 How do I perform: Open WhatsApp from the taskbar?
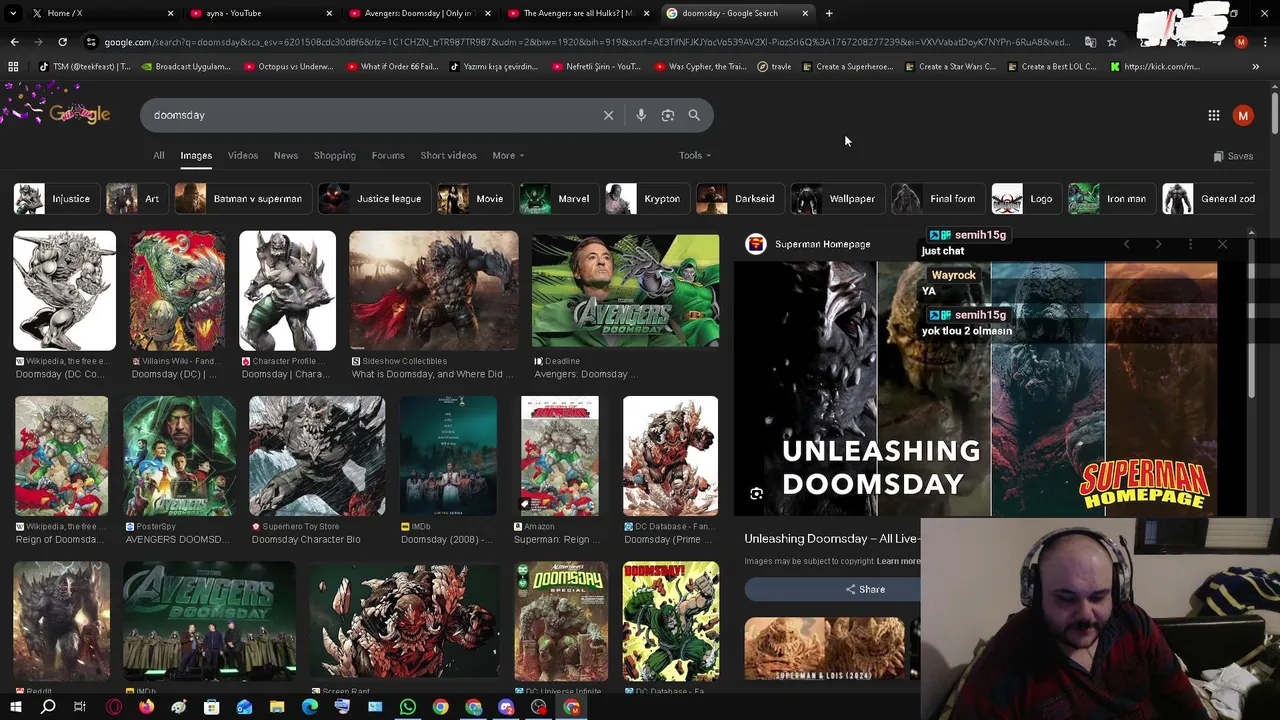(x=407, y=707)
